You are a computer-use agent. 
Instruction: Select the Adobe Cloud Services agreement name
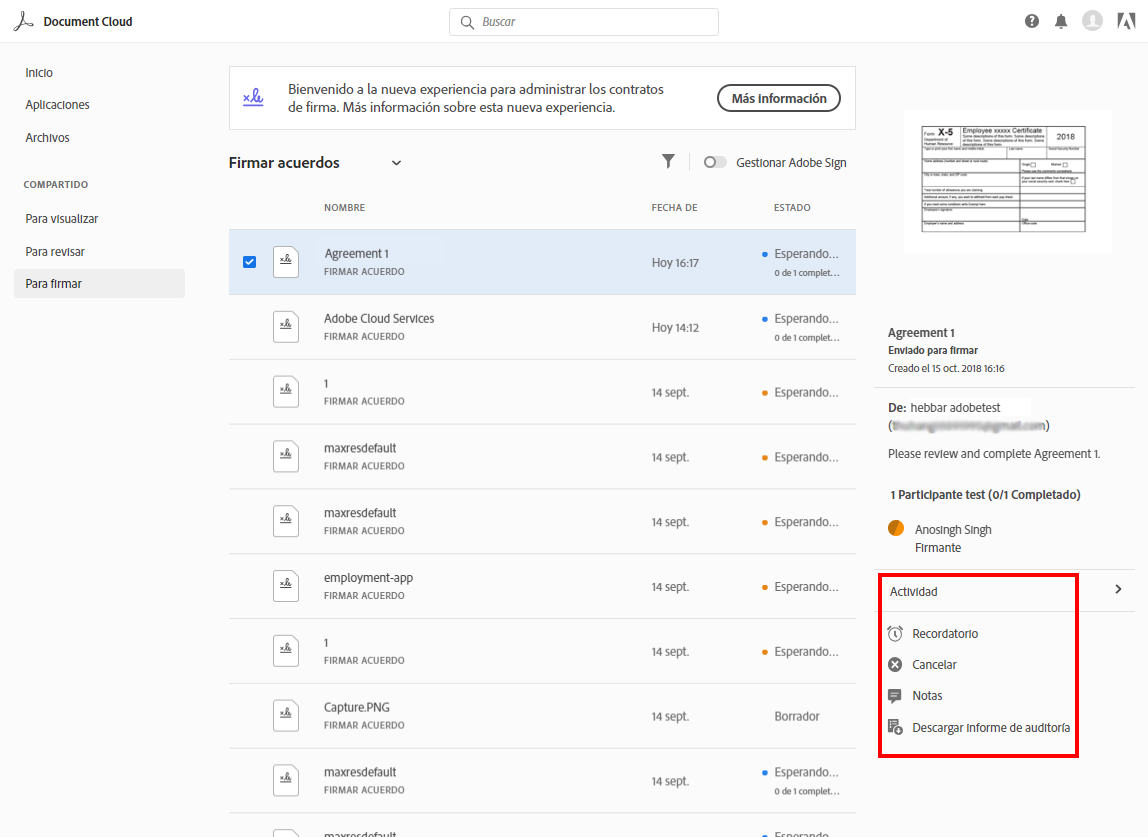click(x=379, y=319)
